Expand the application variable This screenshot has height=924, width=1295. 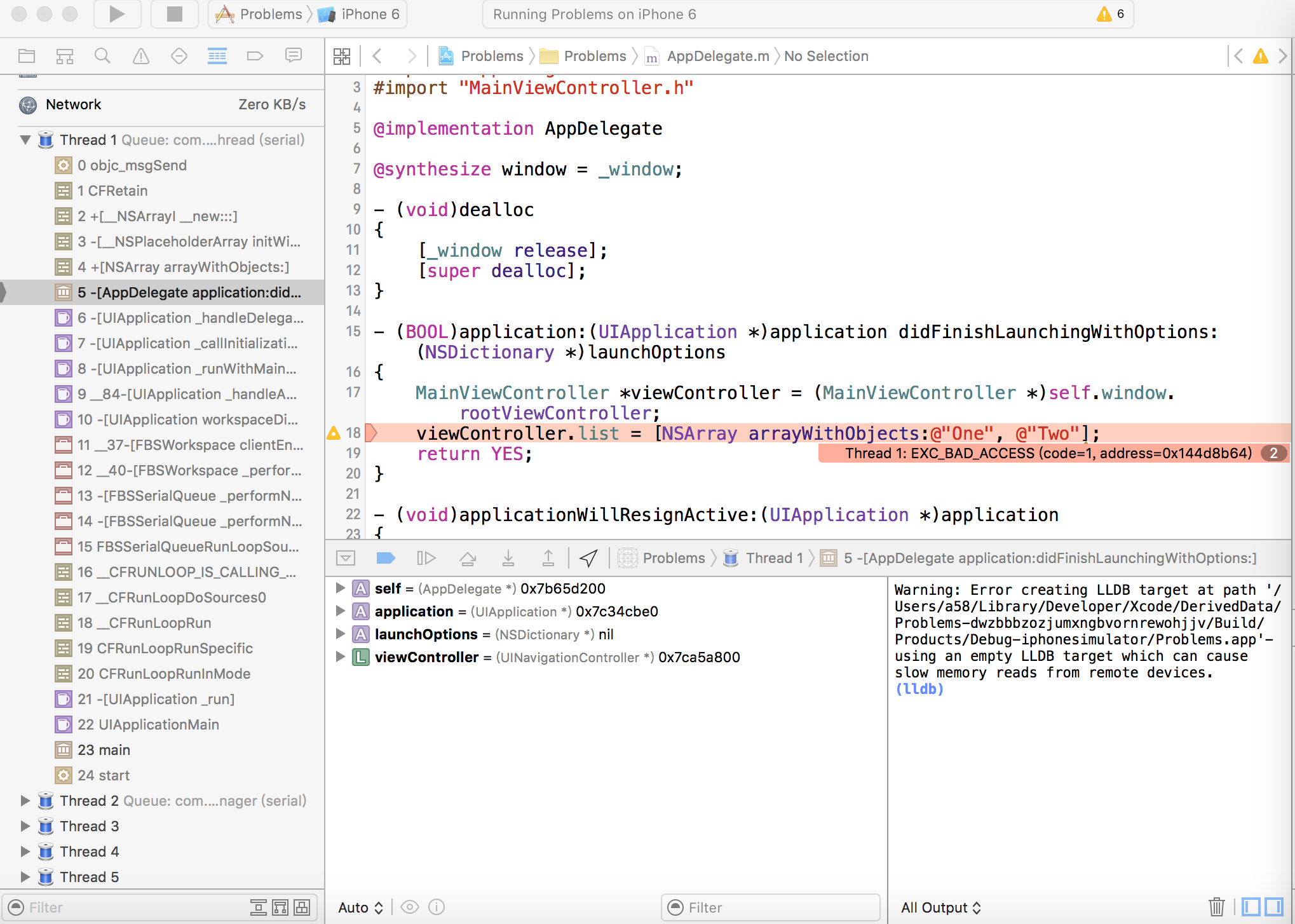click(341, 611)
